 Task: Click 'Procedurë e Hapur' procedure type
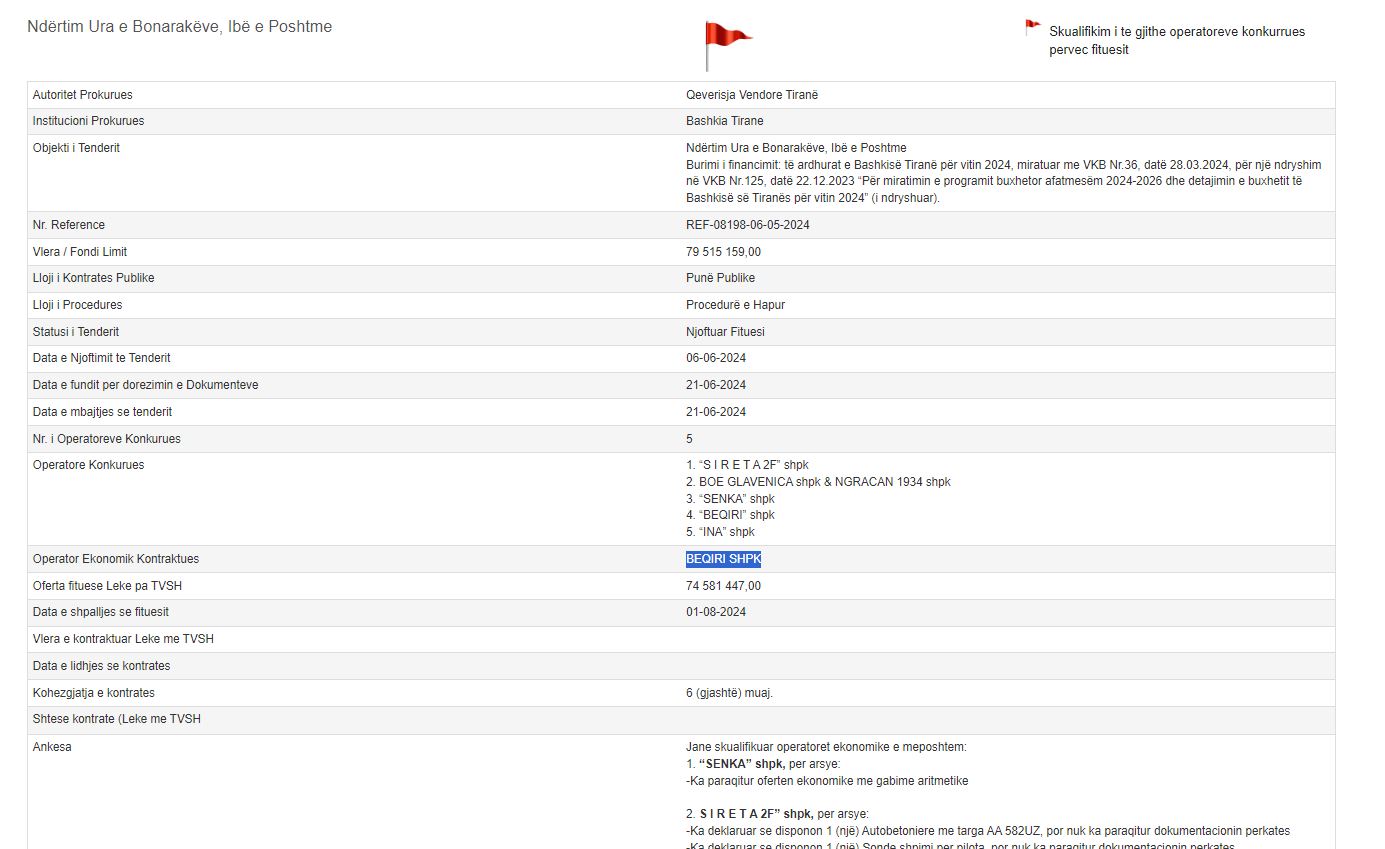[x=735, y=305]
